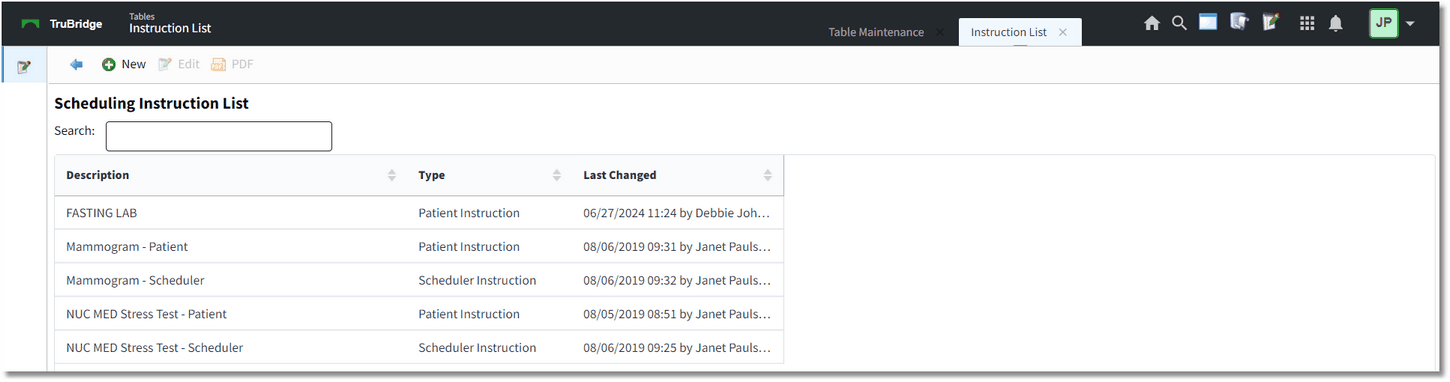This screenshot has width=1450, height=382.
Task: Create a New scheduling instruction
Action: coord(123,64)
